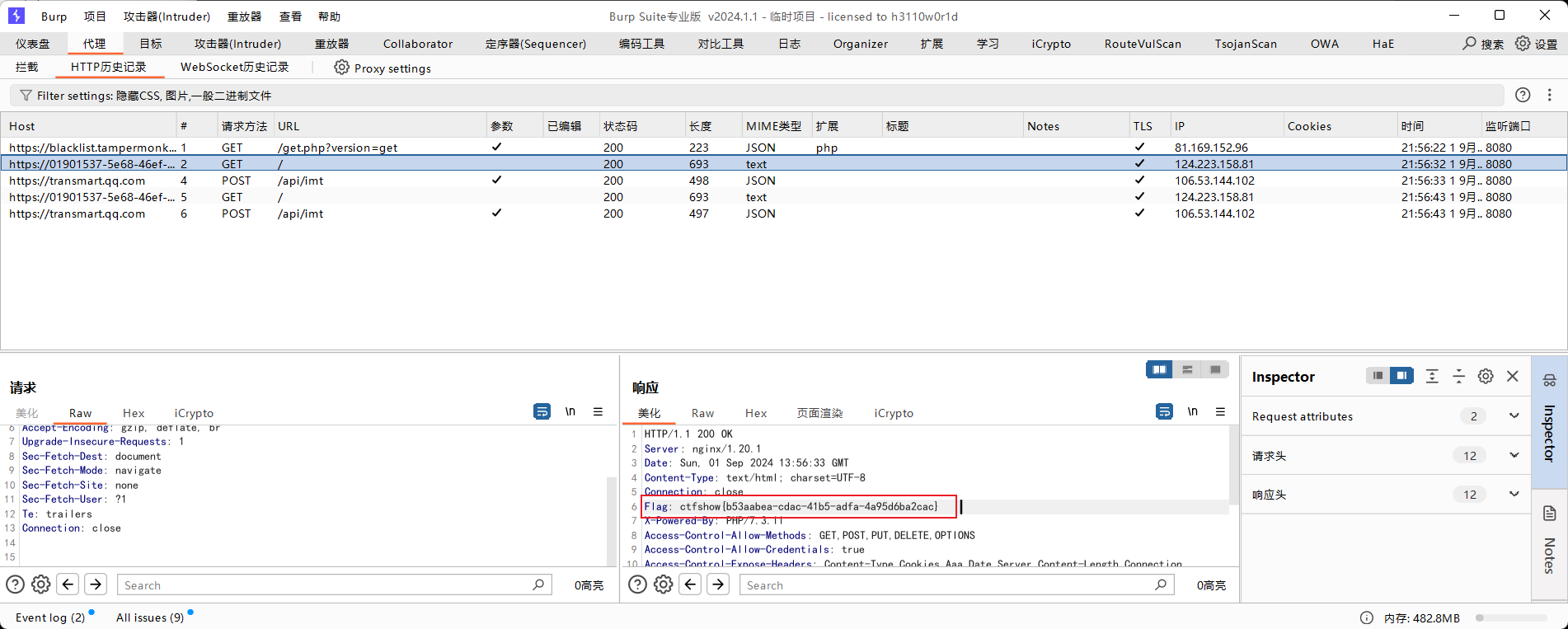Viewport: 1568px width, 629px height.
Task: Open request search help question icon
Action: tap(15, 584)
